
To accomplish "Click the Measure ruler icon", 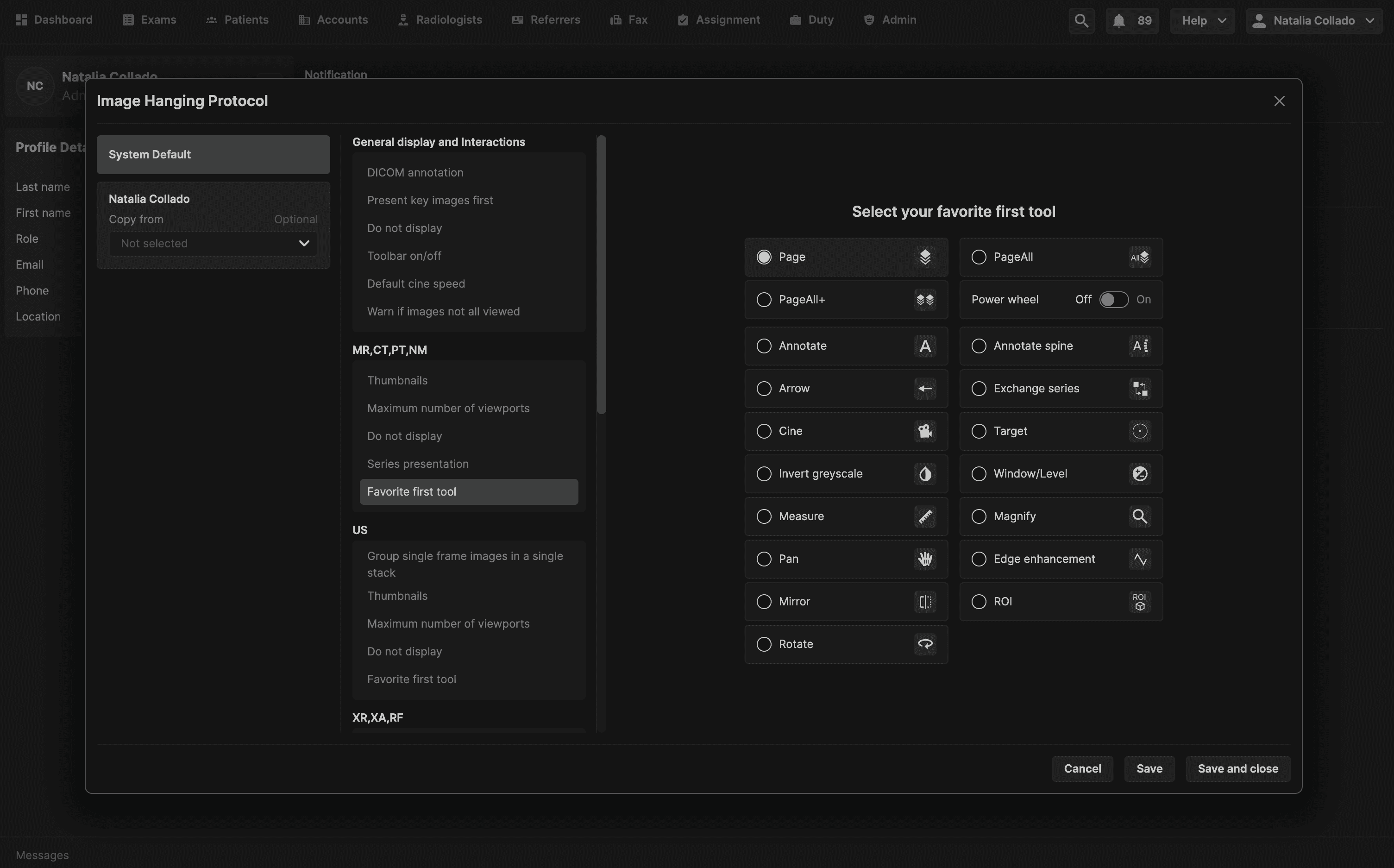I will coord(924,516).
